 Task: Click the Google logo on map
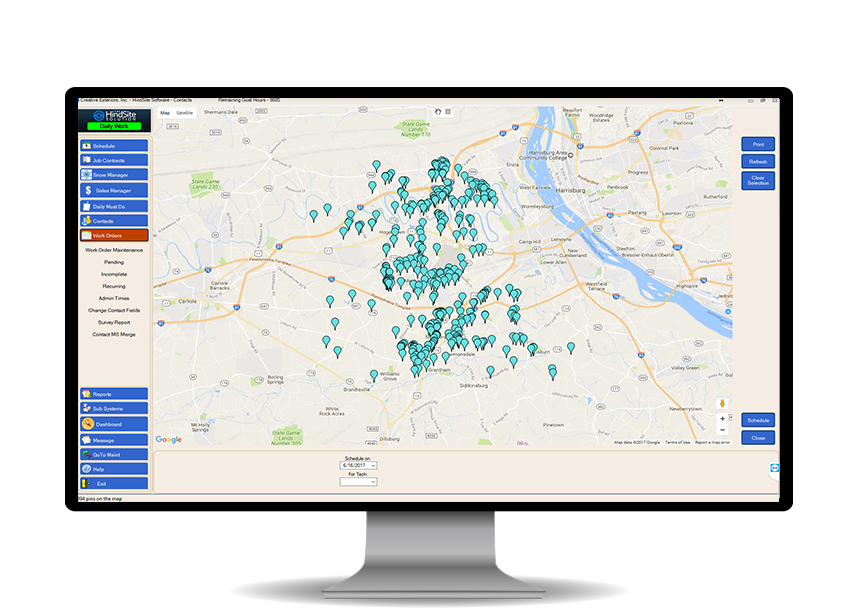coord(168,439)
